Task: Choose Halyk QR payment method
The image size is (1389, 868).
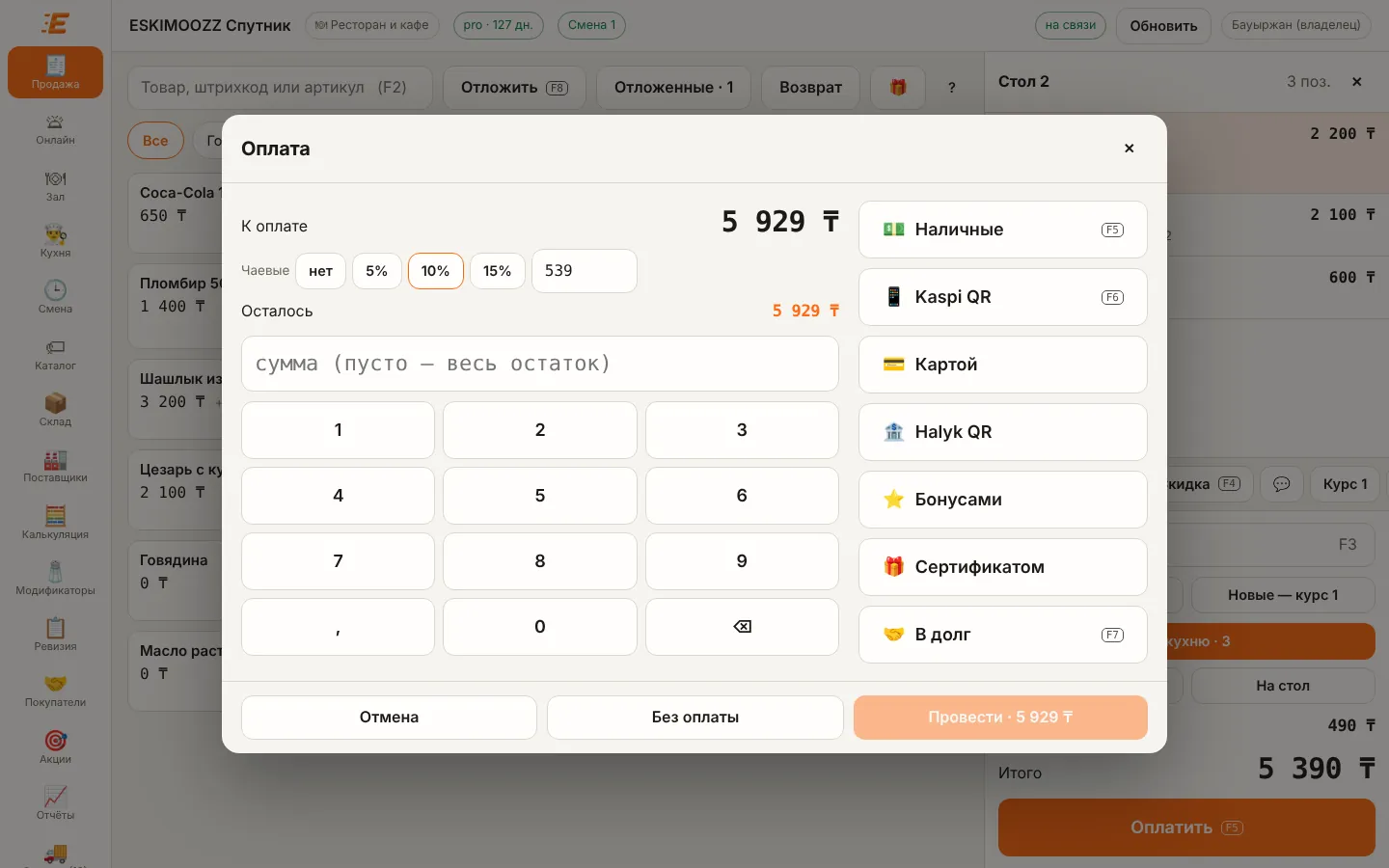Action: 1003,432
